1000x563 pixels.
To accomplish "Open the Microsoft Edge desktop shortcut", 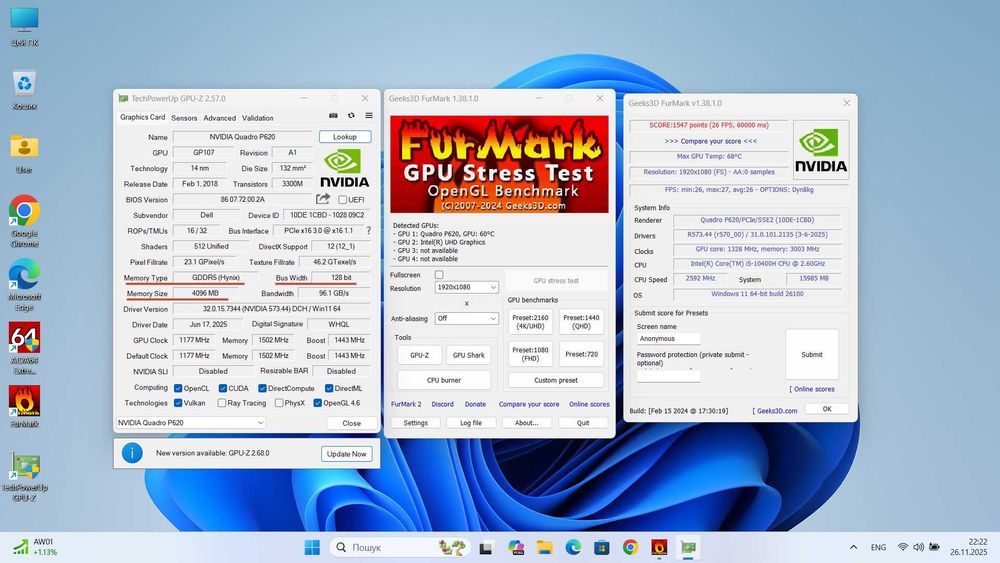I will pyautogui.click(x=24, y=284).
